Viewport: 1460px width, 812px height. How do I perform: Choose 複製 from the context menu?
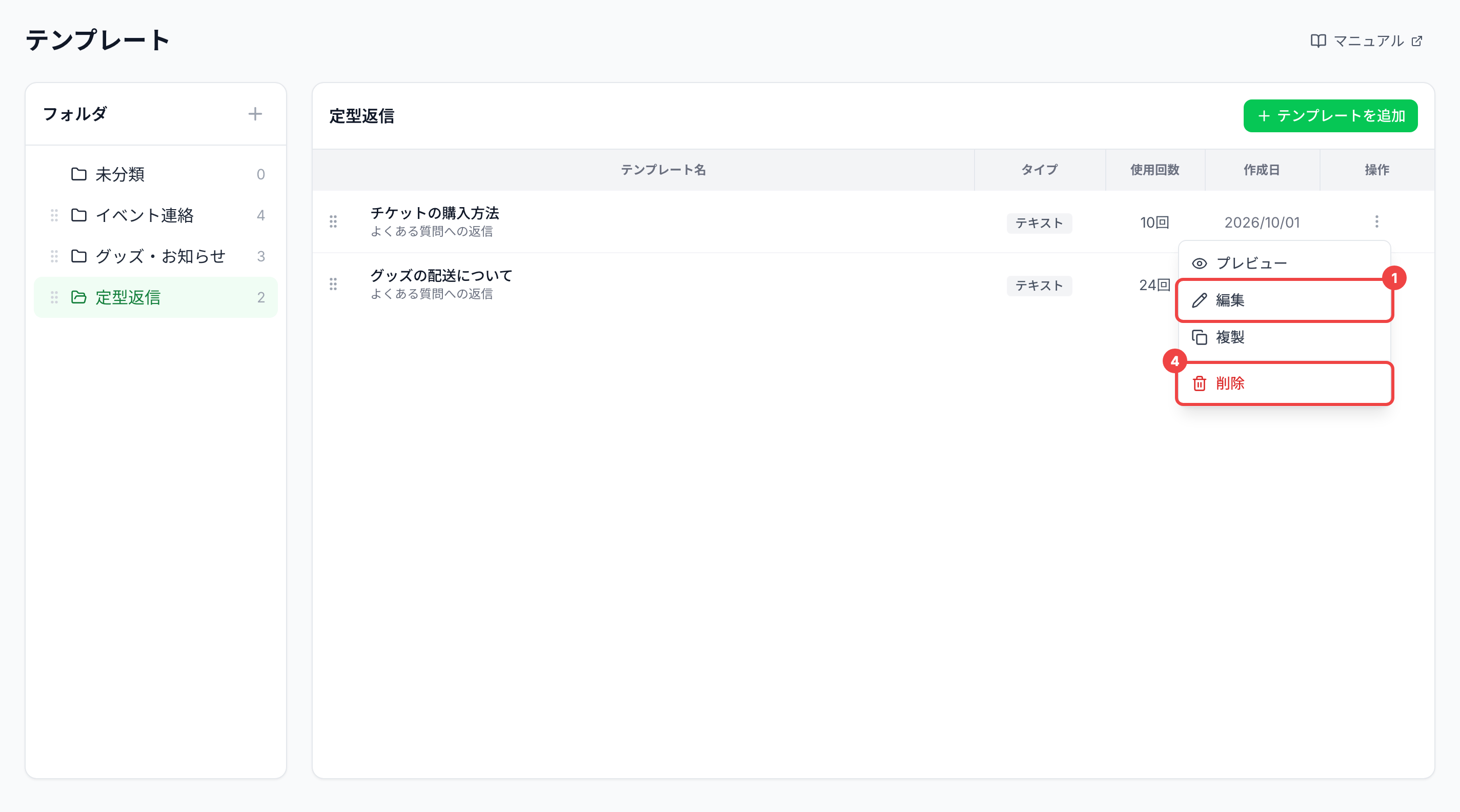point(1284,337)
